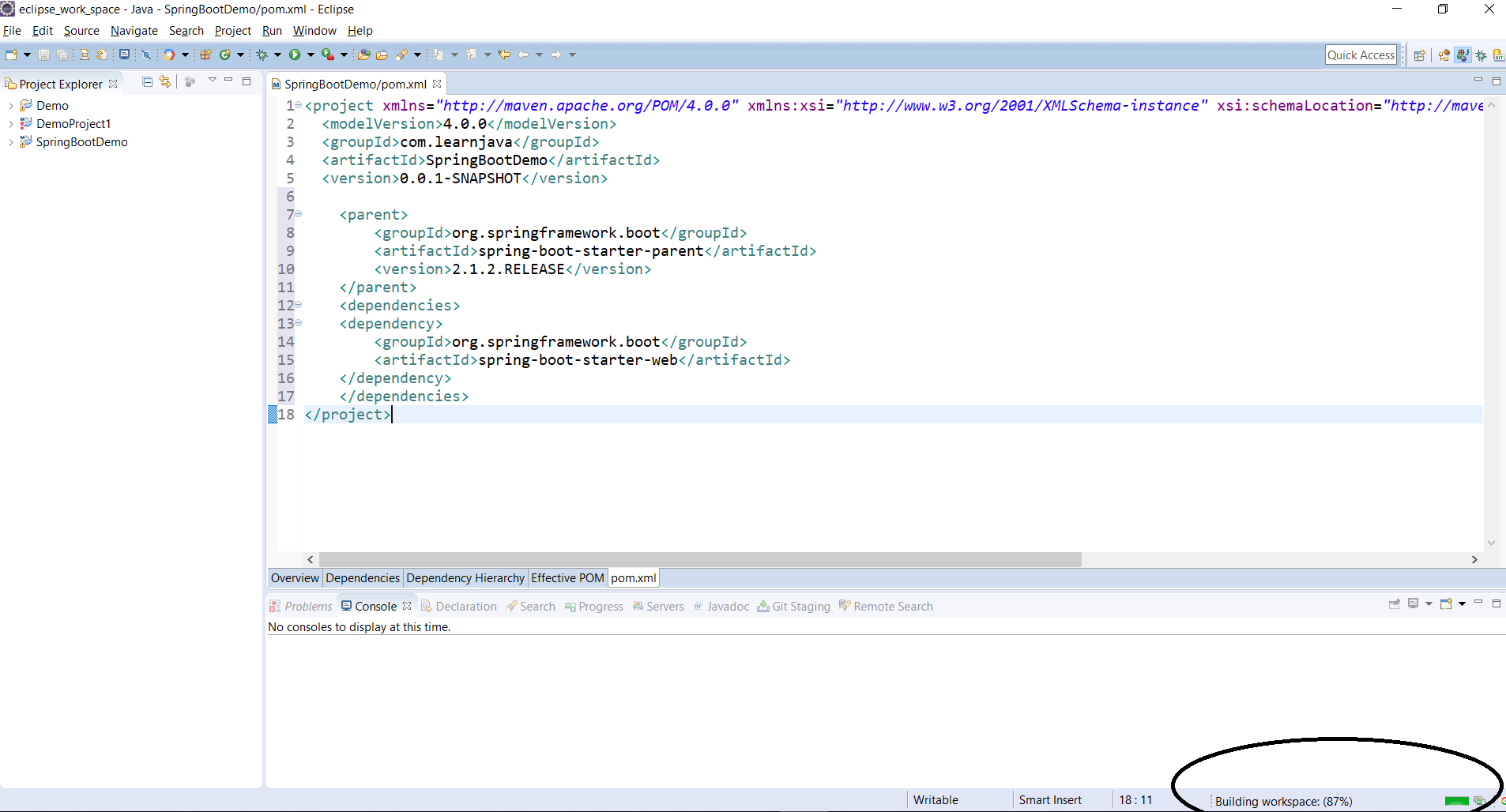Image resolution: width=1506 pixels, height=812 pixels.
Task: Open the Open Console dropdown arrow
Action: pos(1462,604)
